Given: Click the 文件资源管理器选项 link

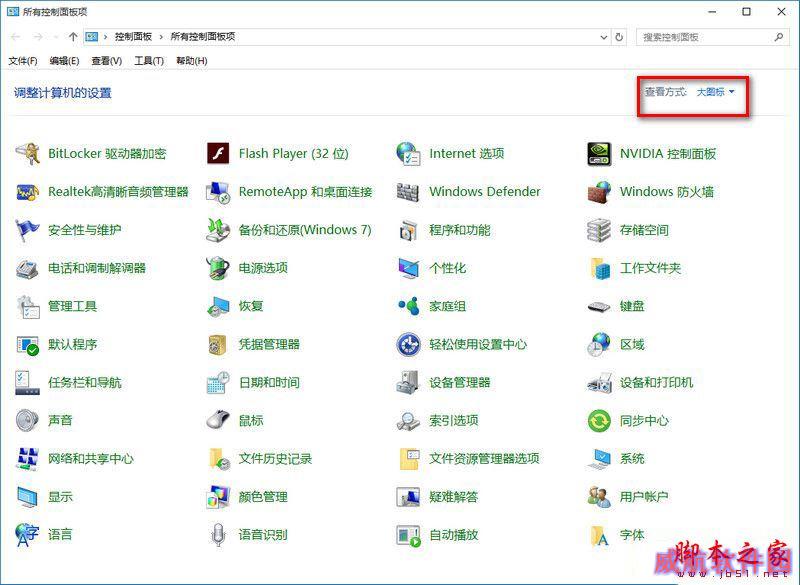Looking at the screenshot, I should (x=484, y=459).
